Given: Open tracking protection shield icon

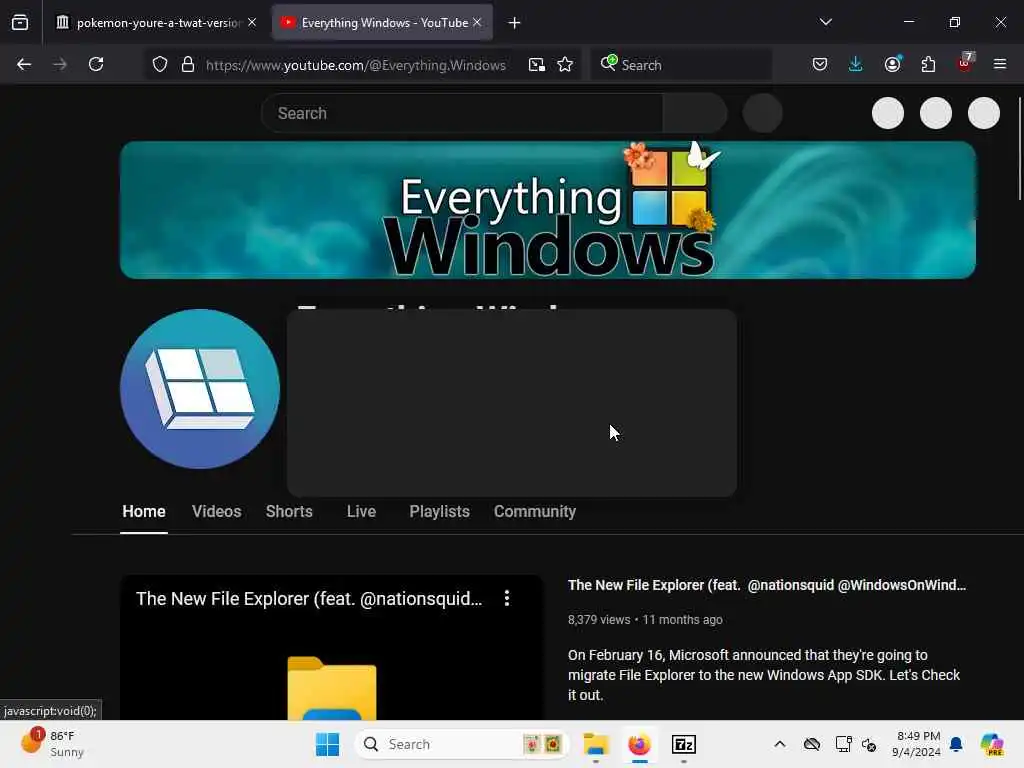Looking at the screenshot, I should [x=160, y=65].
